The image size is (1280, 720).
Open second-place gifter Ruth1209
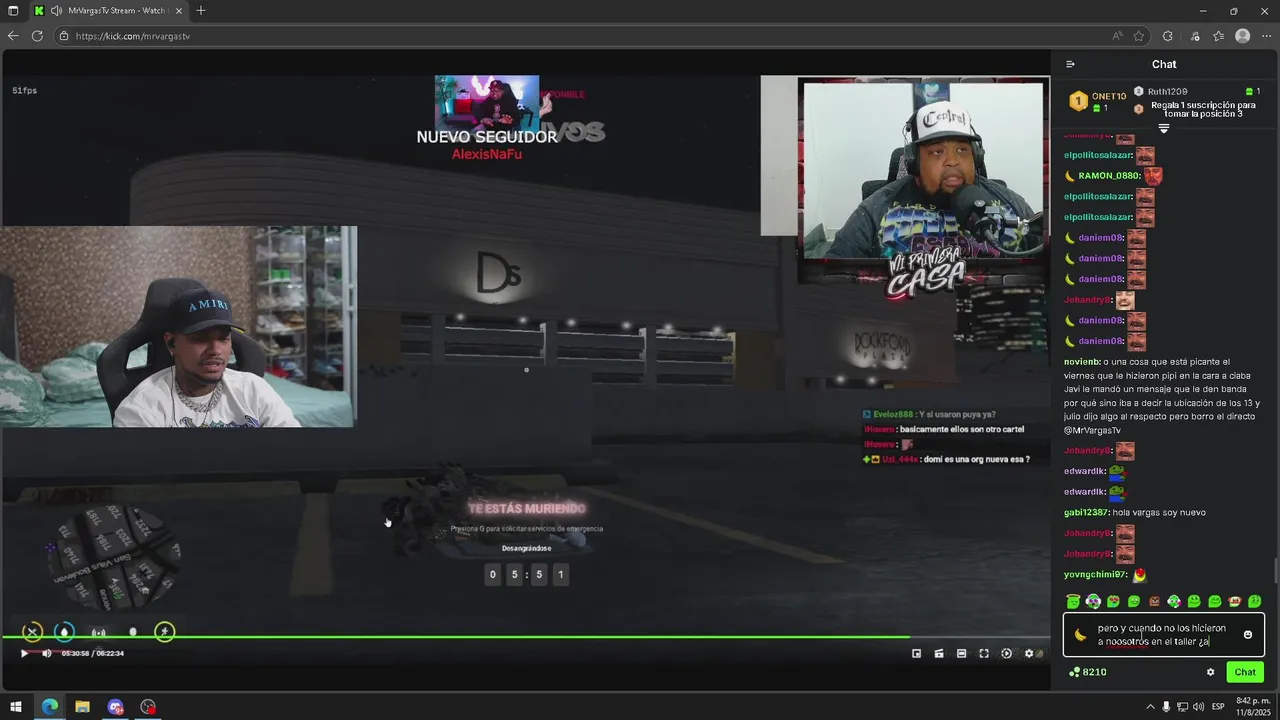click(x=1168, y=91)
